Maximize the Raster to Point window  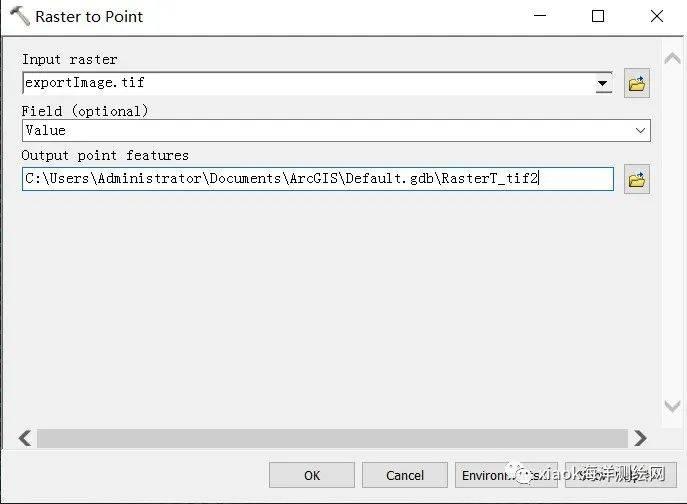click(x=598, y=16)
